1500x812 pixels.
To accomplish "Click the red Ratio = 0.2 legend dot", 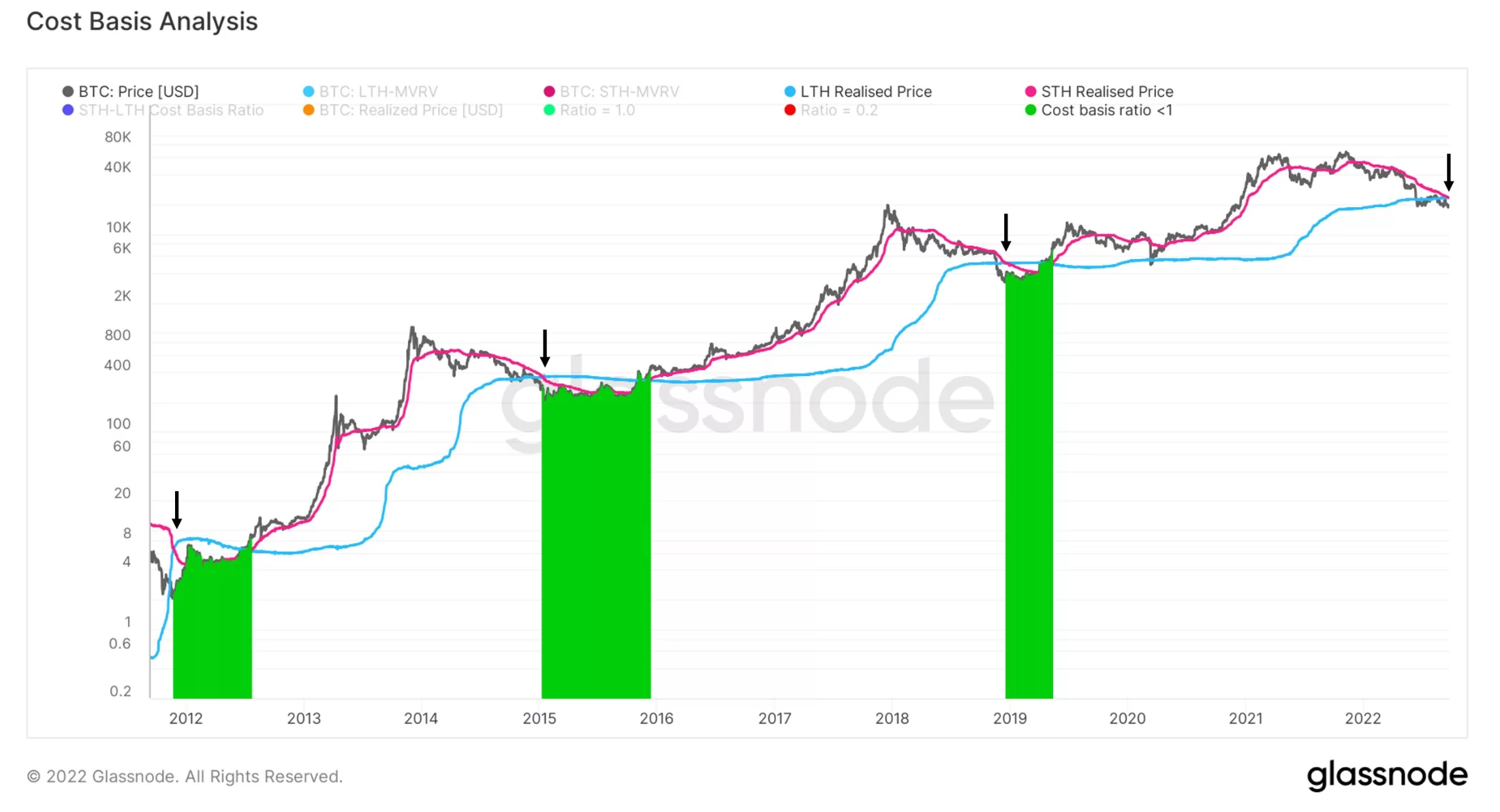I will (790, 110).
